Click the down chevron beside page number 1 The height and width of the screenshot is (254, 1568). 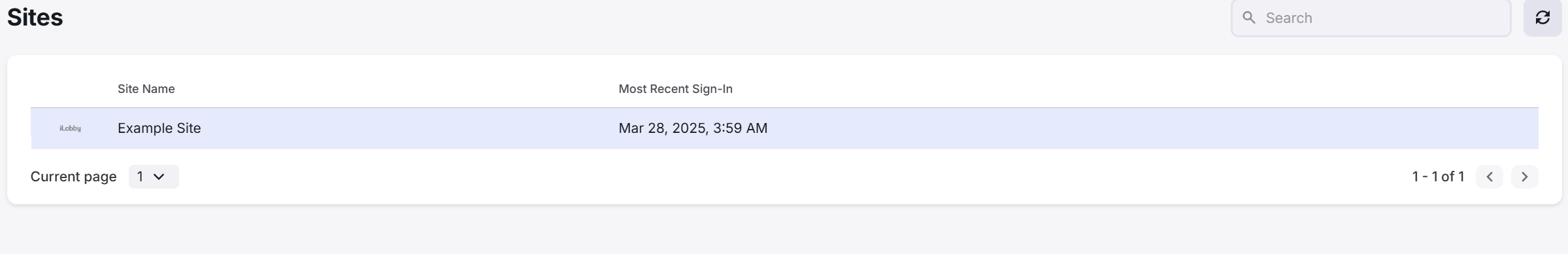click(159, 177)
